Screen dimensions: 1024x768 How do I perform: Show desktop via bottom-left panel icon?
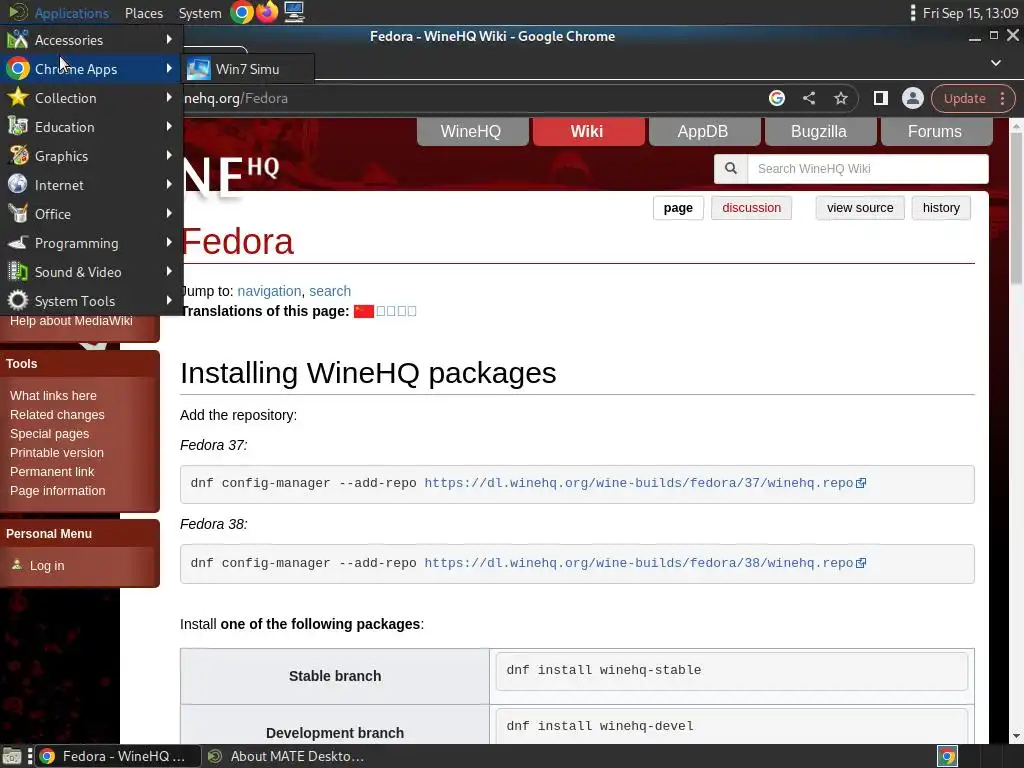click(12, 756)
